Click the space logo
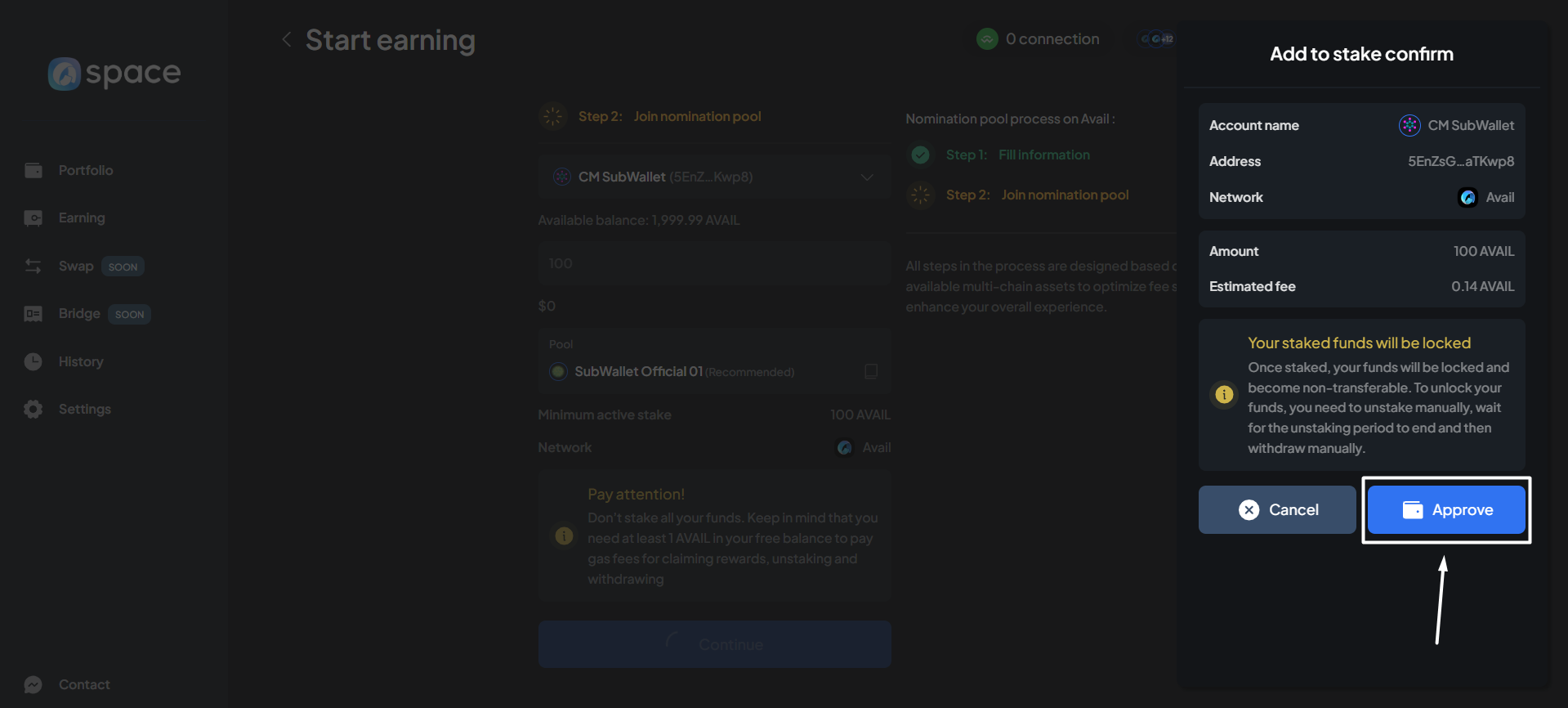 pos(114,74)
